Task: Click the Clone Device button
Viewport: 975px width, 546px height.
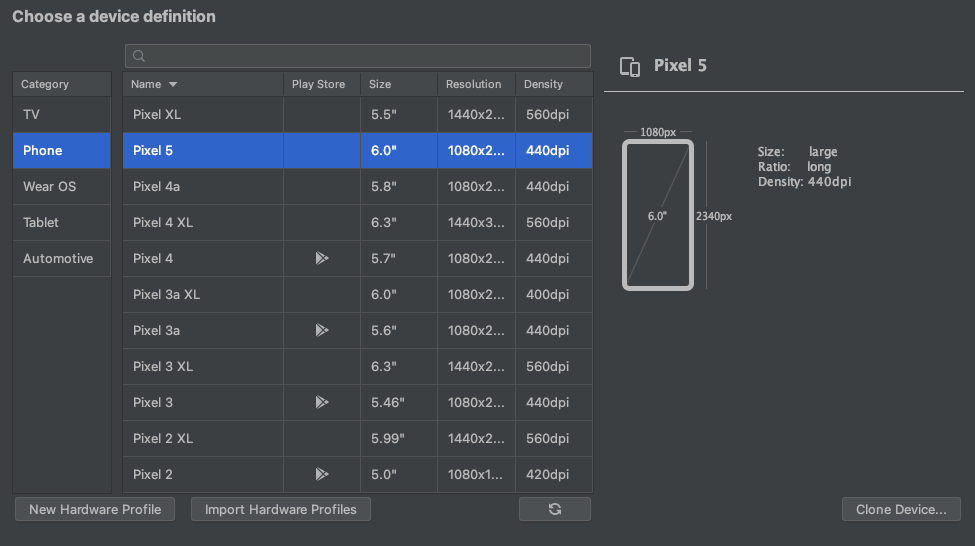Action: click(901, 509)
